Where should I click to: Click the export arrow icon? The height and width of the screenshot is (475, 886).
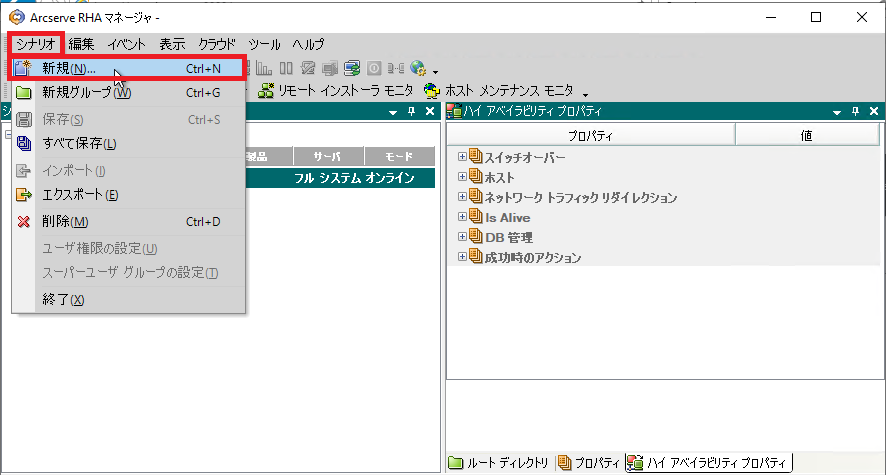coord(23,195)
